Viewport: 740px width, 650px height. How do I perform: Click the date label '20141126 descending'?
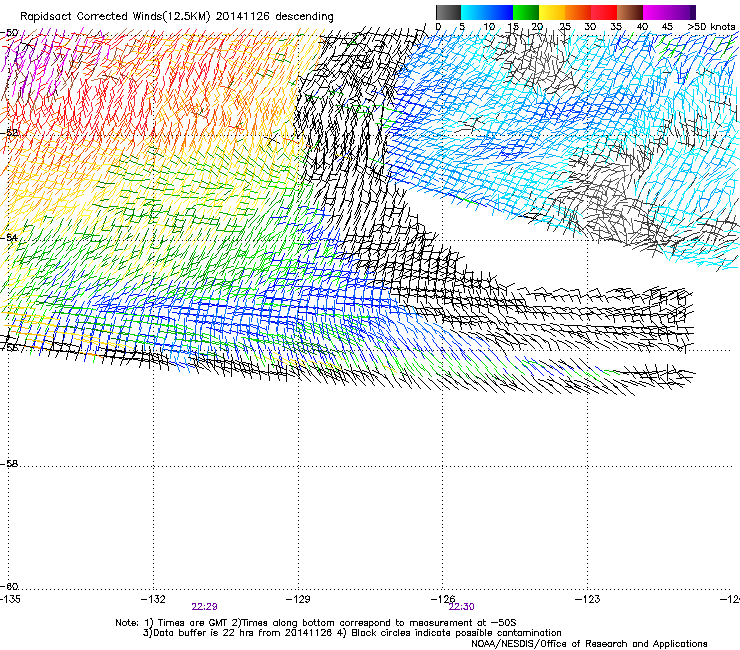point(275,17)
